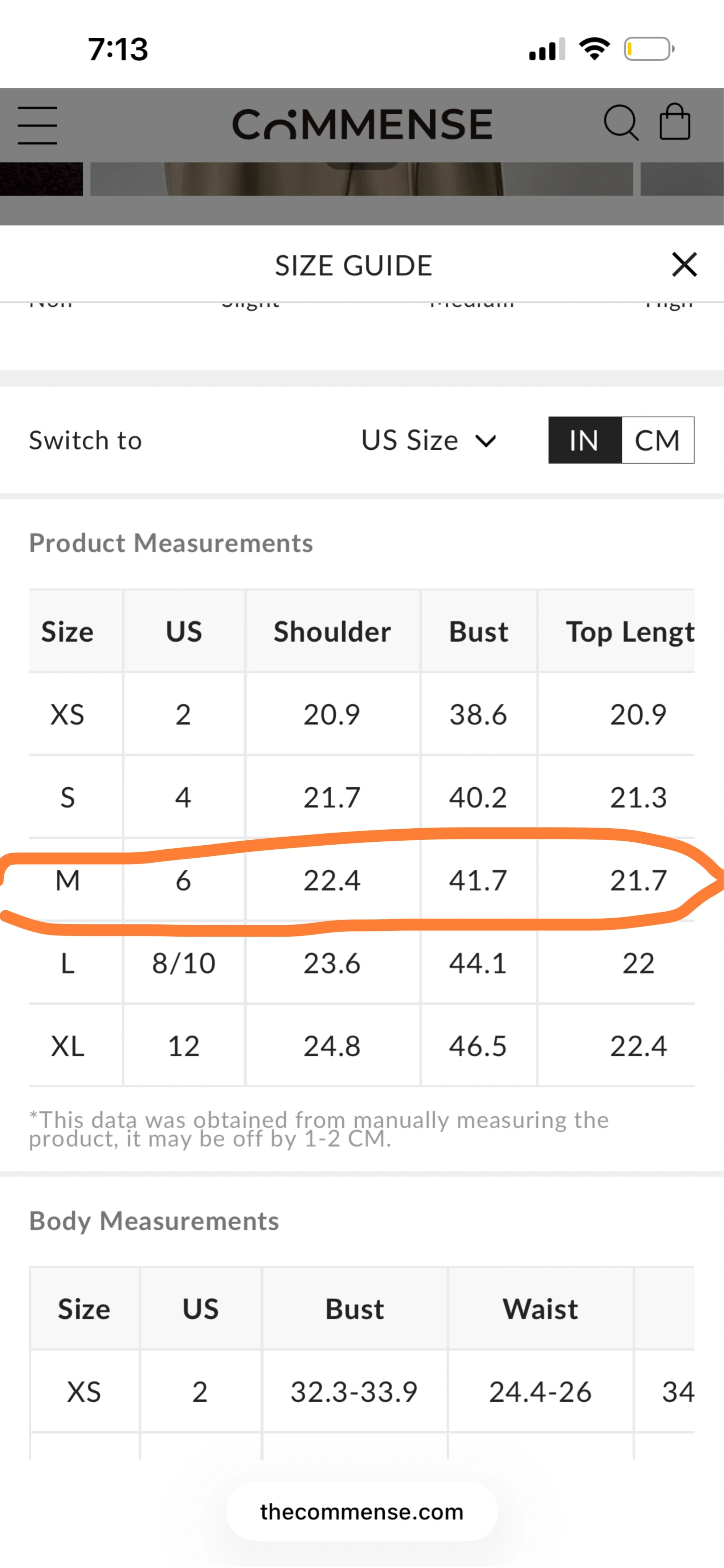Tap the XL size row cell
Screen dimensions: 724x1568
(x=68, y=1046)
